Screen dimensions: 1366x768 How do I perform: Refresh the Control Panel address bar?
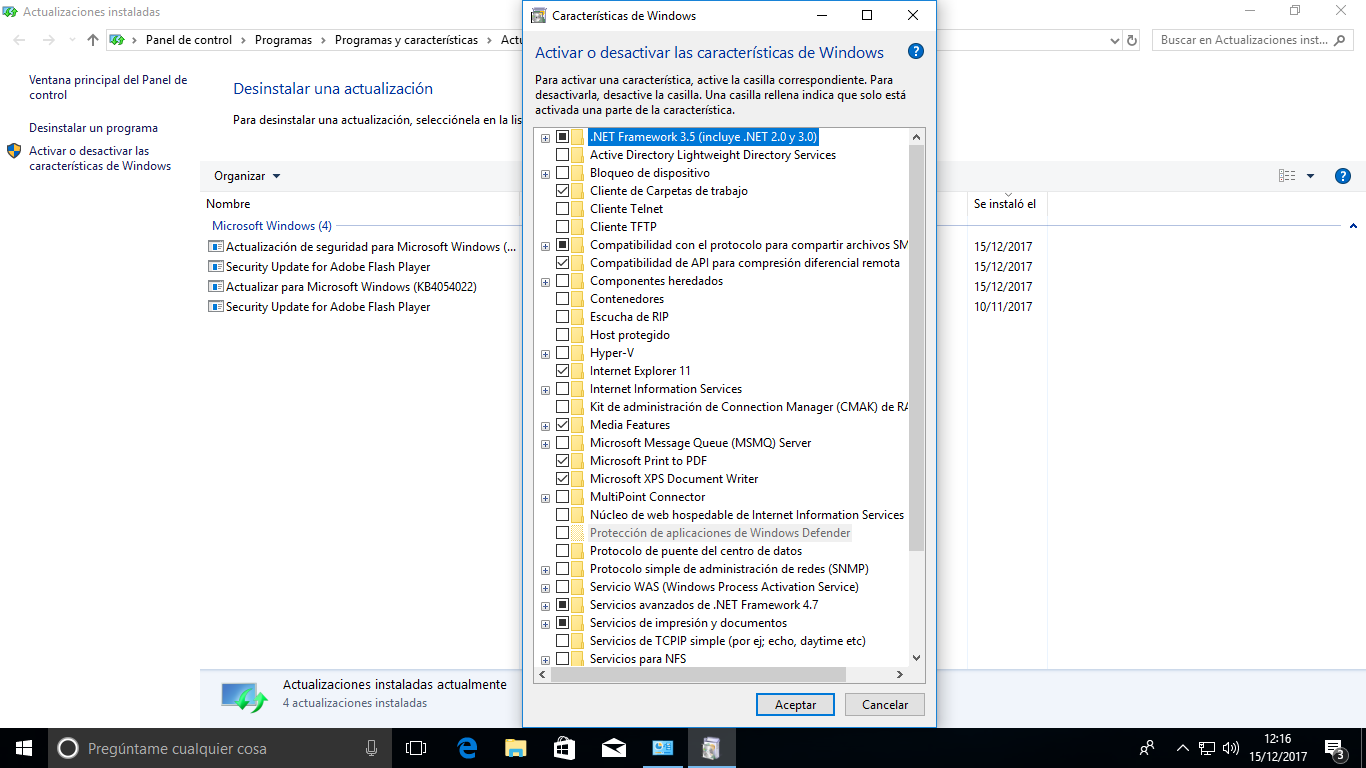pyautogui.click(x=1132, y=40)
